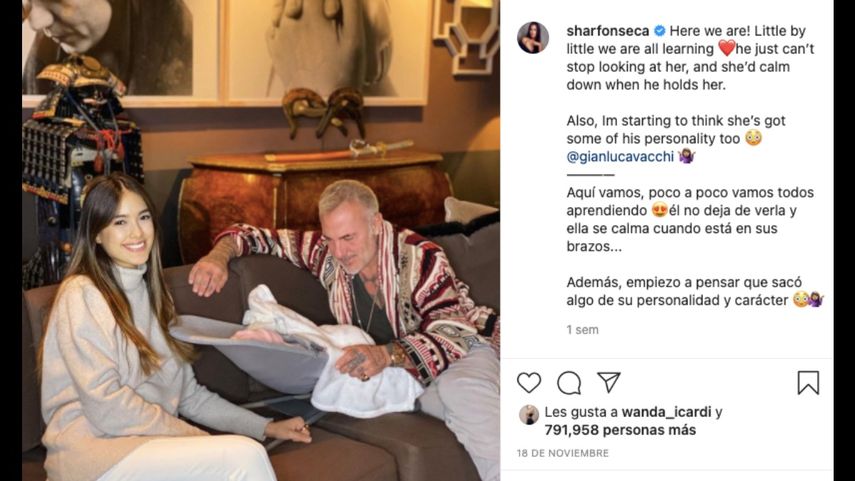This screenshot has width=855, height=481.
Task: View the list of 791,958 personas más
Action: 620,430
